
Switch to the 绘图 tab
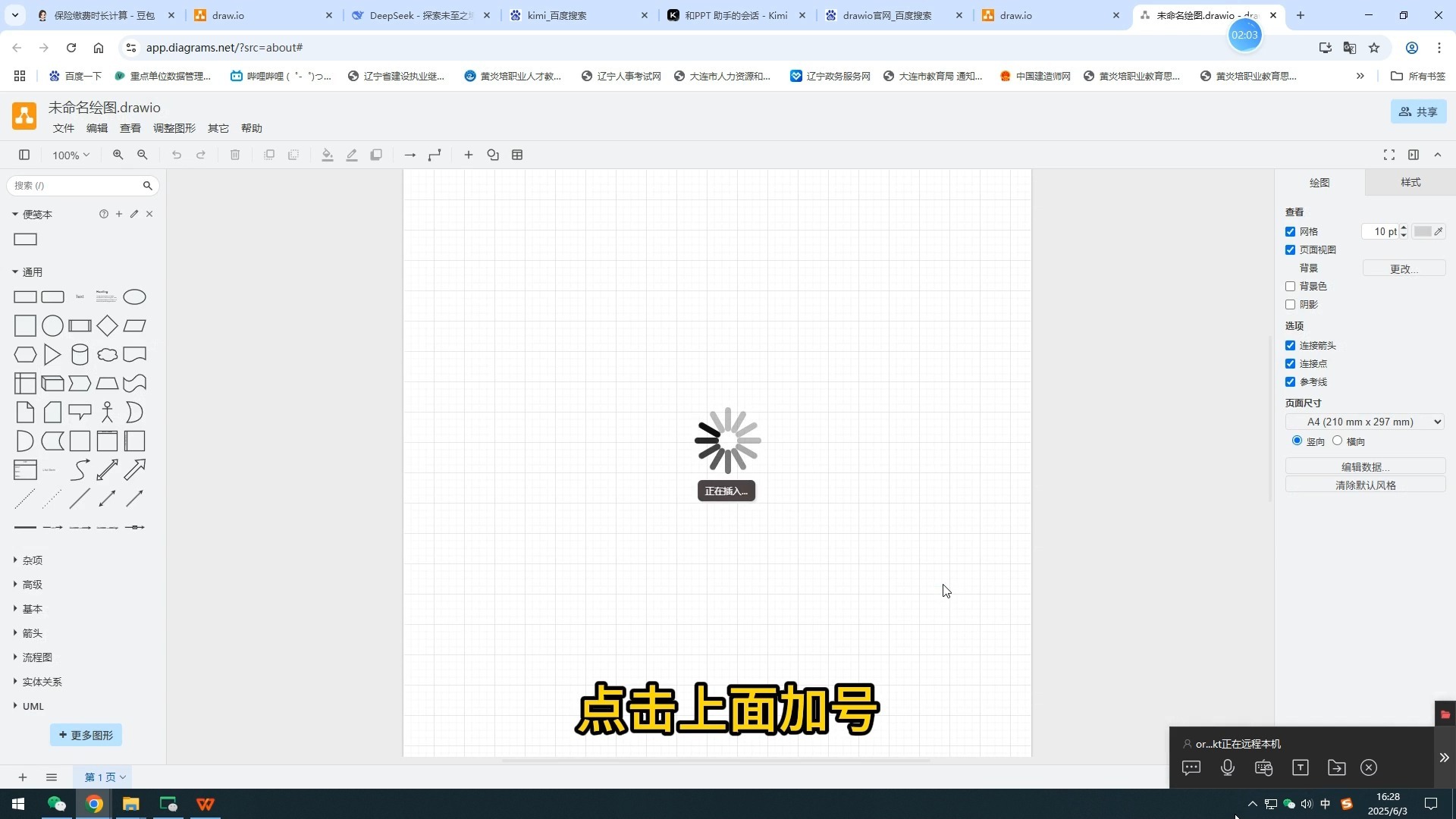point(1319,182)
